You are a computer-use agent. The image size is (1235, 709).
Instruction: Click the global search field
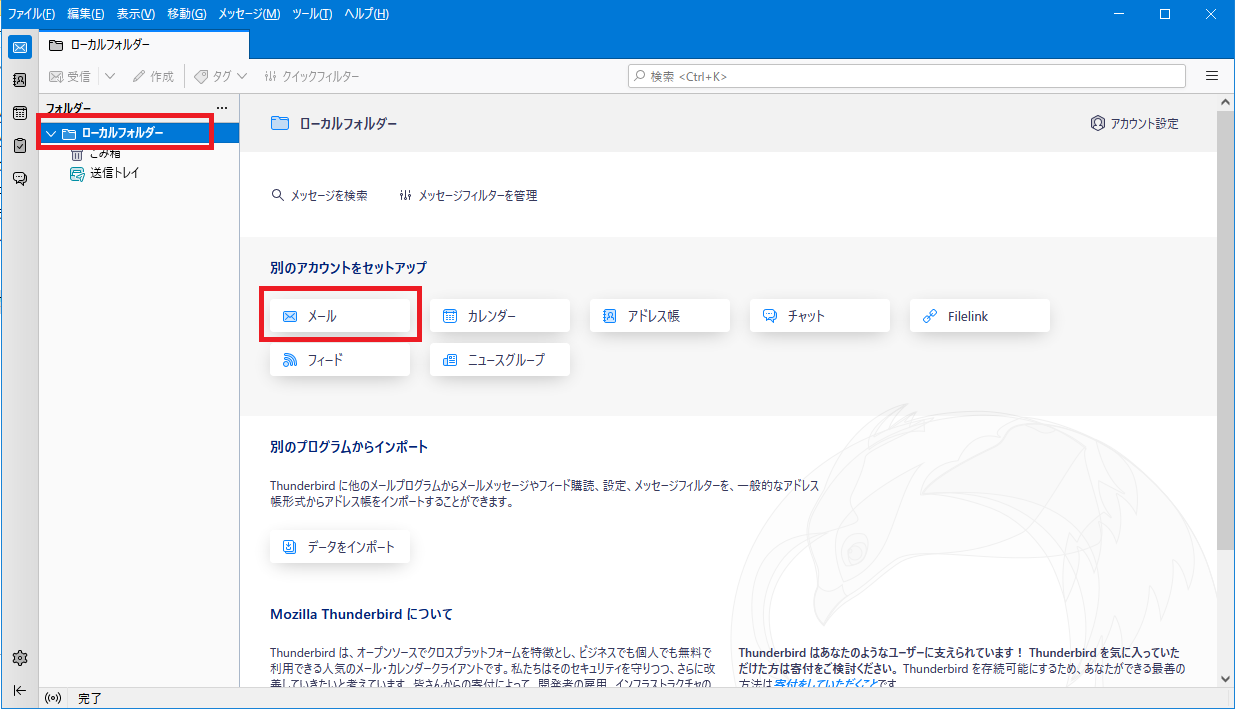pos(907,76)
